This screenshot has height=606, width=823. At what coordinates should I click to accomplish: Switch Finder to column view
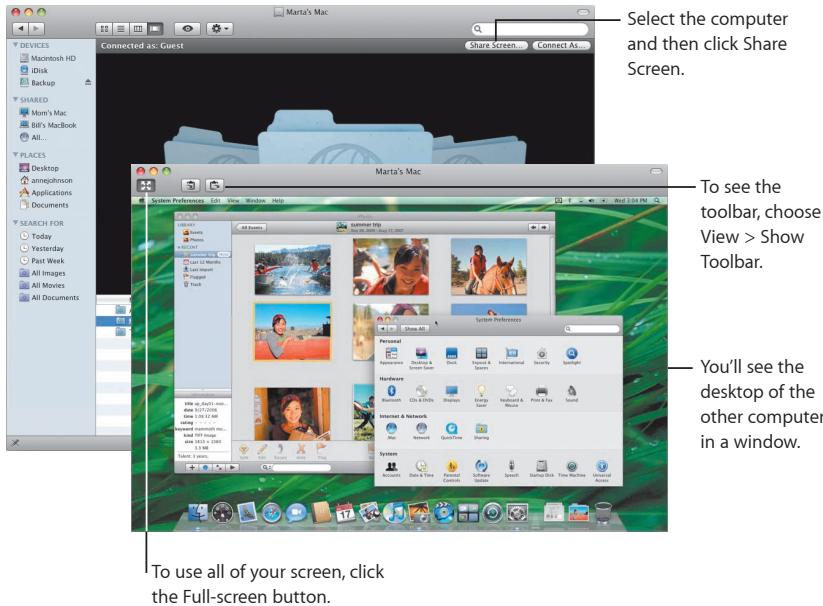[138, 29]
